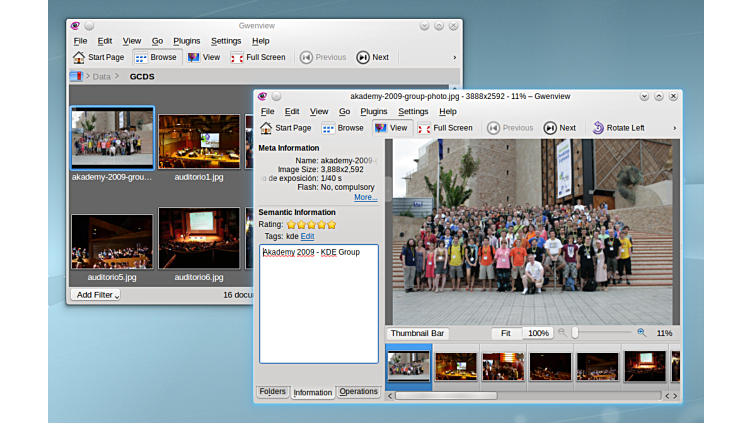Click the More... link under Meta Information
The width and height of the screenshot is (752, 423).
(x=365, y=197)
